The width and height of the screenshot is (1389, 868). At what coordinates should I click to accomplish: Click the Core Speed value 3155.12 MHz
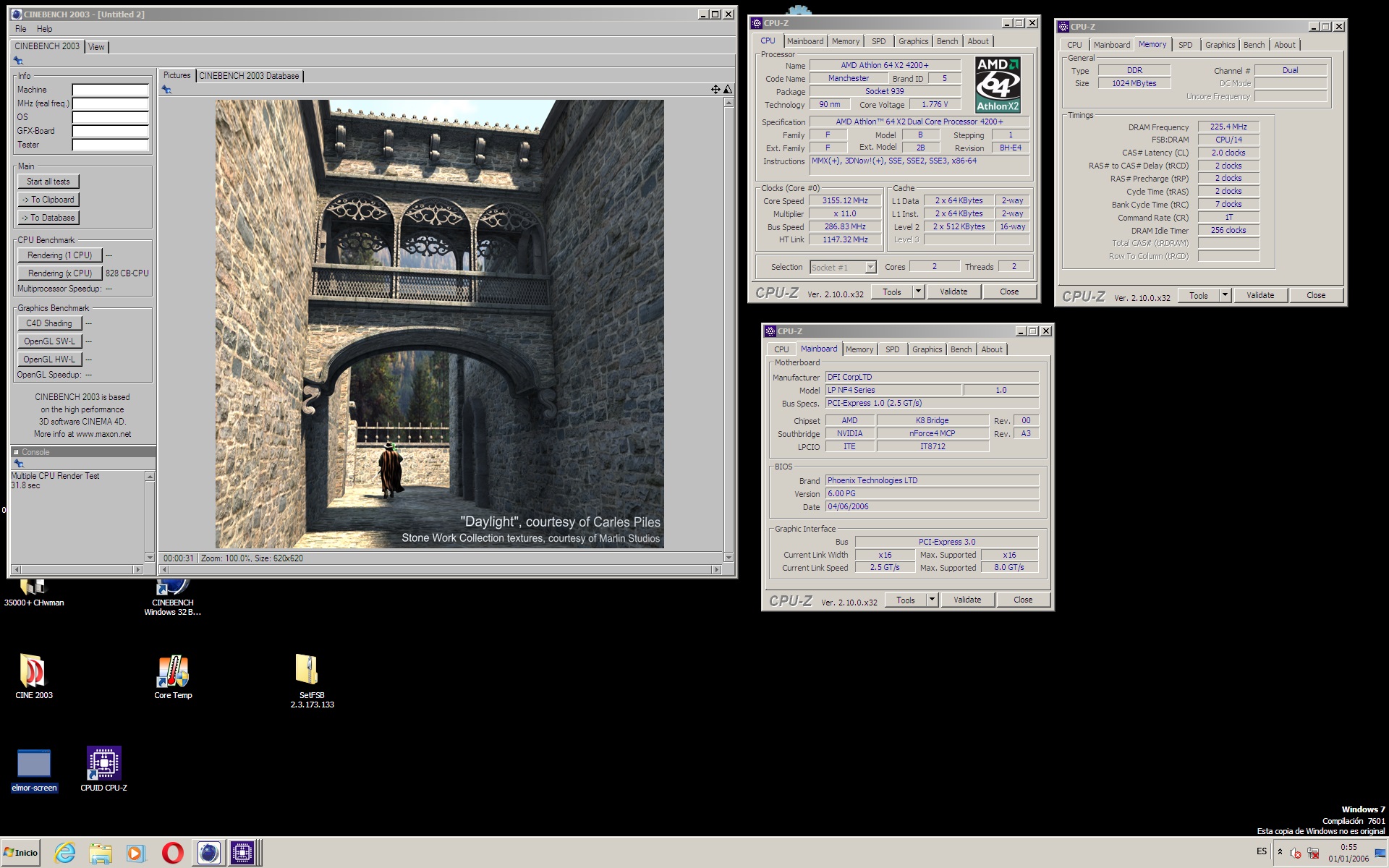[x=845, y=201]
